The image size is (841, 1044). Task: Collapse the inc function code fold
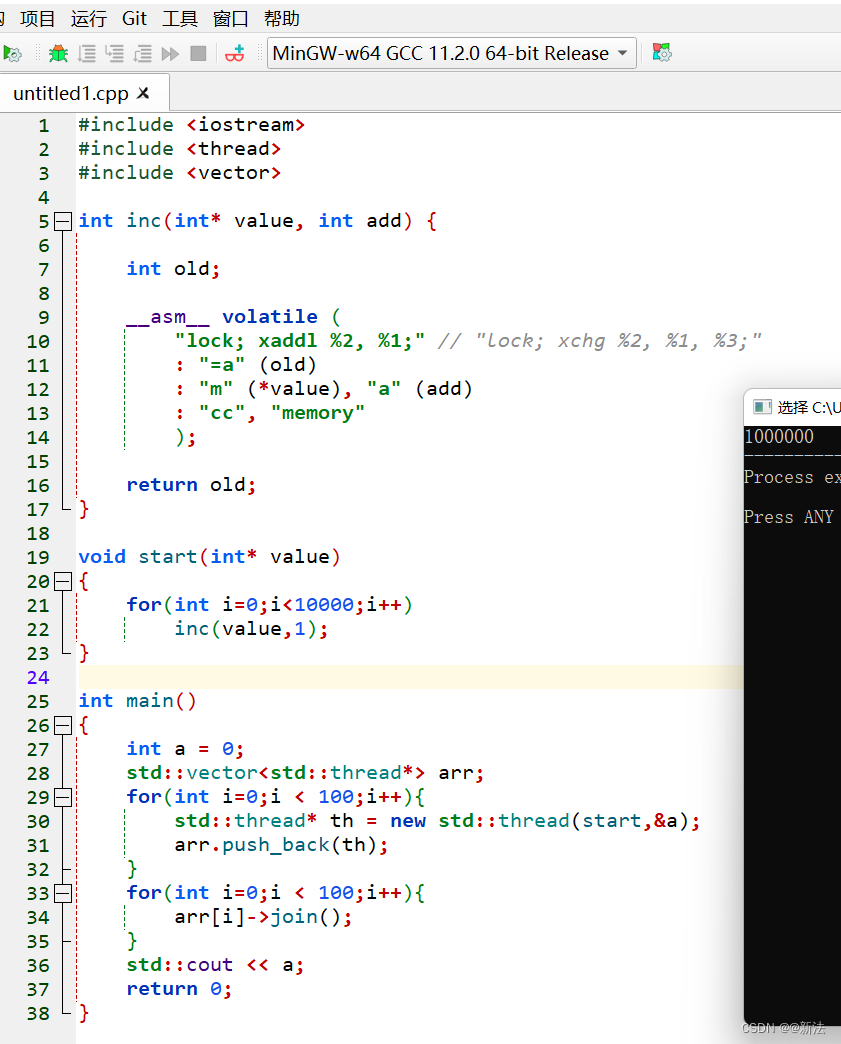pos(63,220)
